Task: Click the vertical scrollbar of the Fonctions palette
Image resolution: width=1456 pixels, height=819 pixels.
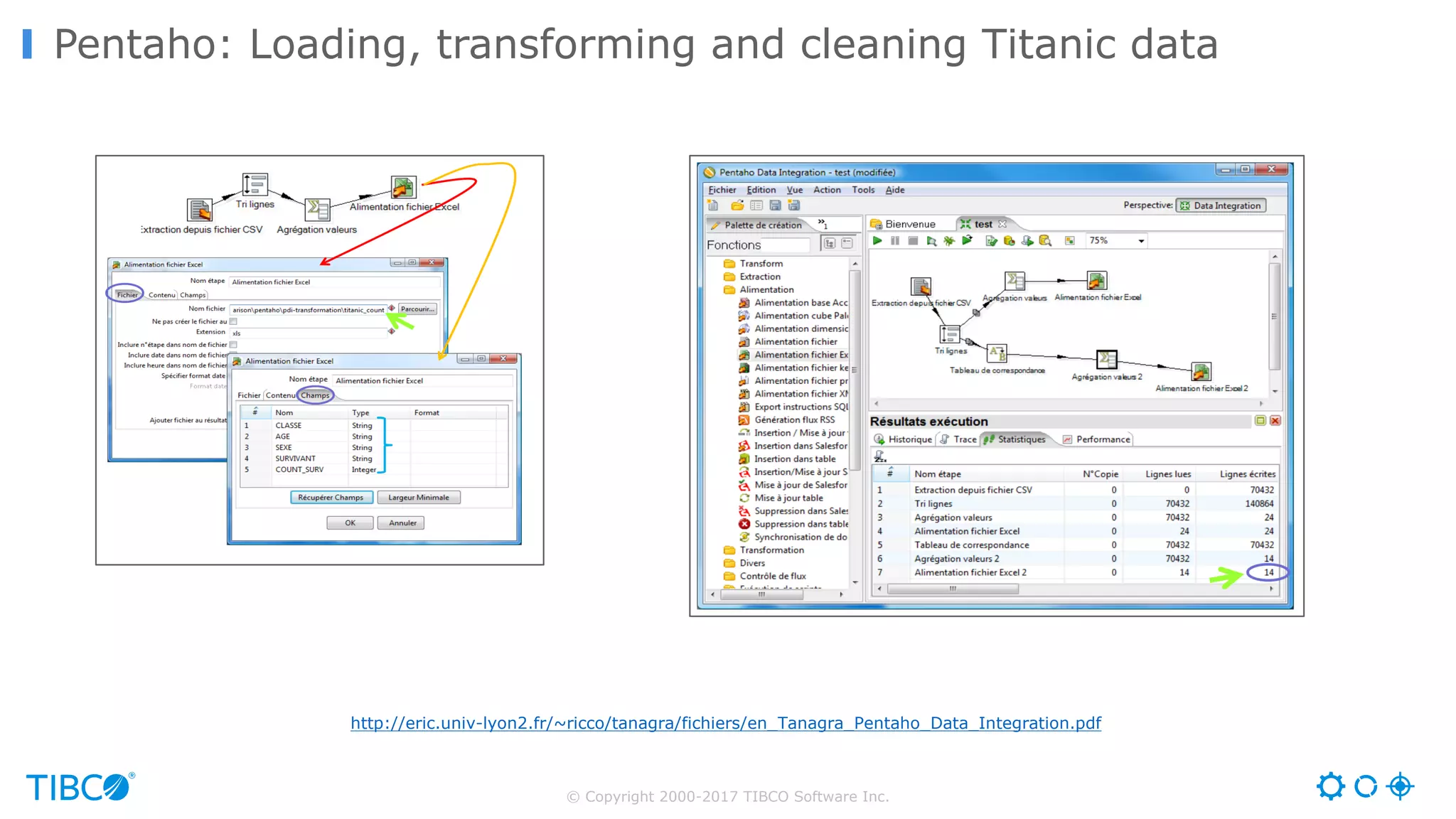Action: (x=855, y=370)
